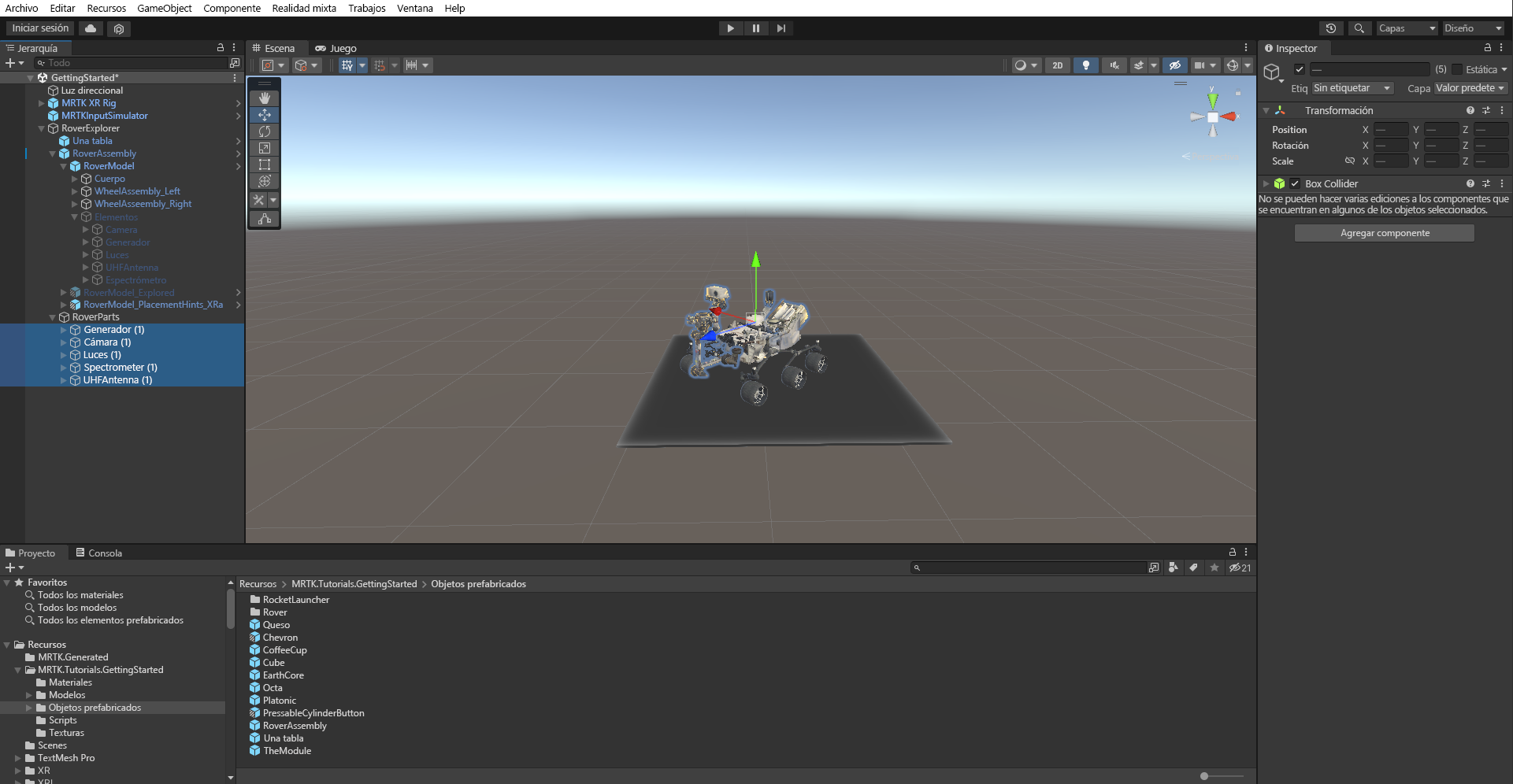Click the cloud services icon
This screenshot has width=1513, height=784.
[x=91, y=28]
